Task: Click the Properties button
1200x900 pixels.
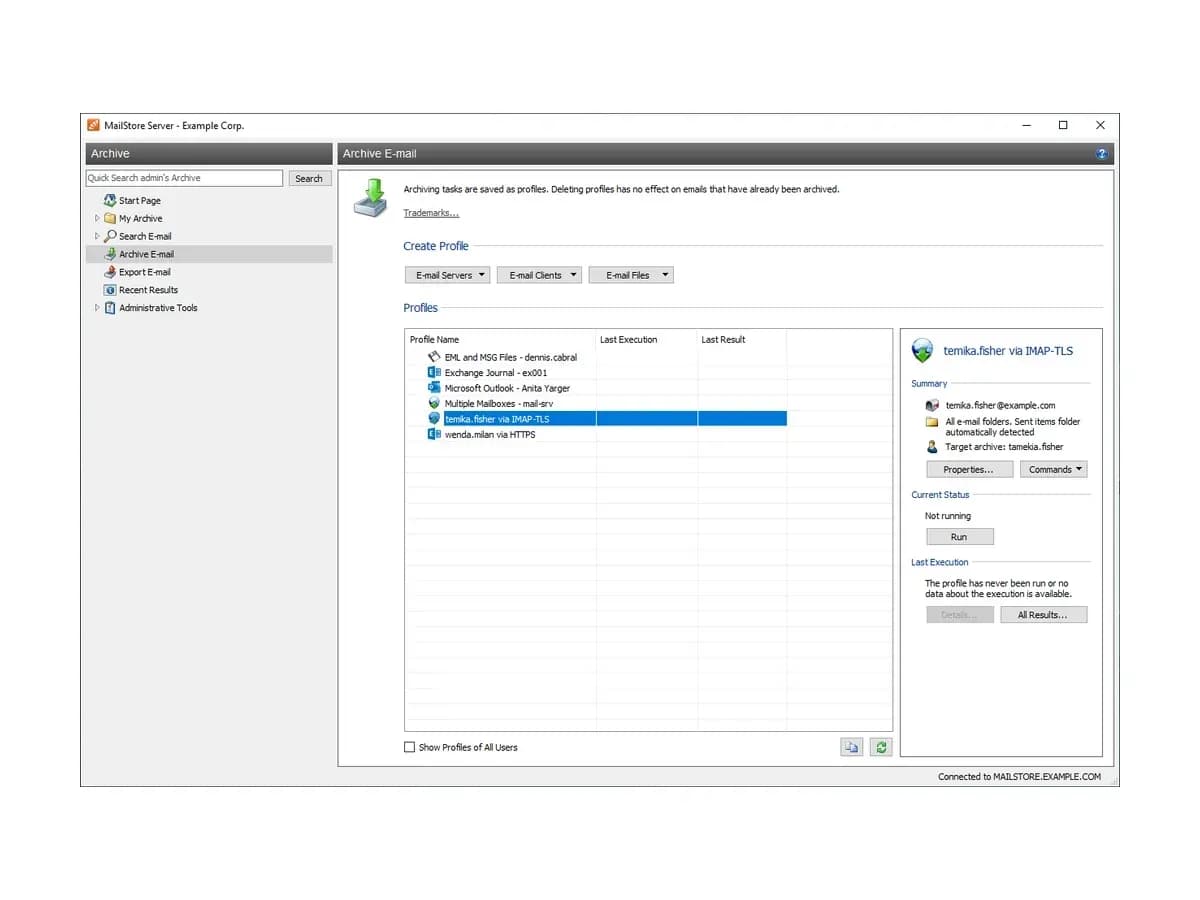Action: tap(969, 469)
